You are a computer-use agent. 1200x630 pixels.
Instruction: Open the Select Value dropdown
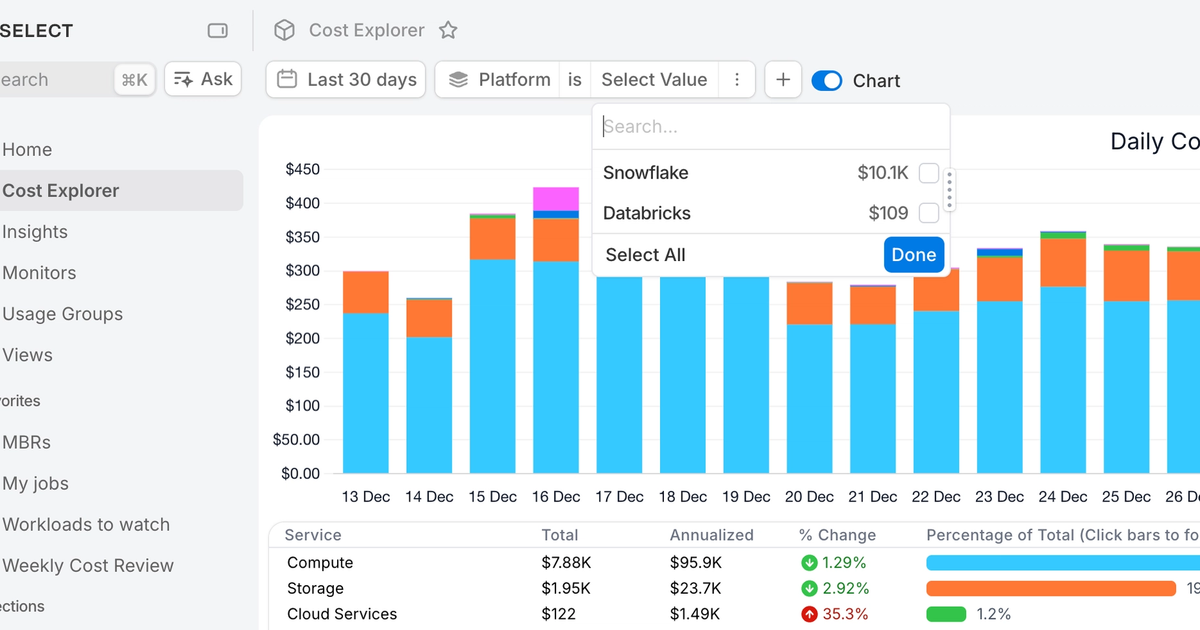click(654, 79)
